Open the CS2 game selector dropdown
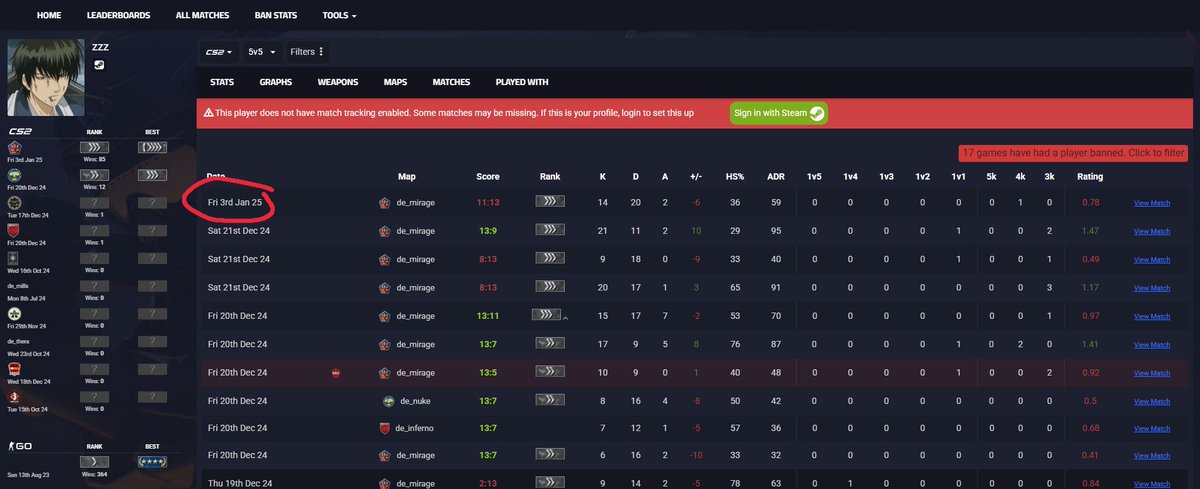1200x489 pixels. 219,51
